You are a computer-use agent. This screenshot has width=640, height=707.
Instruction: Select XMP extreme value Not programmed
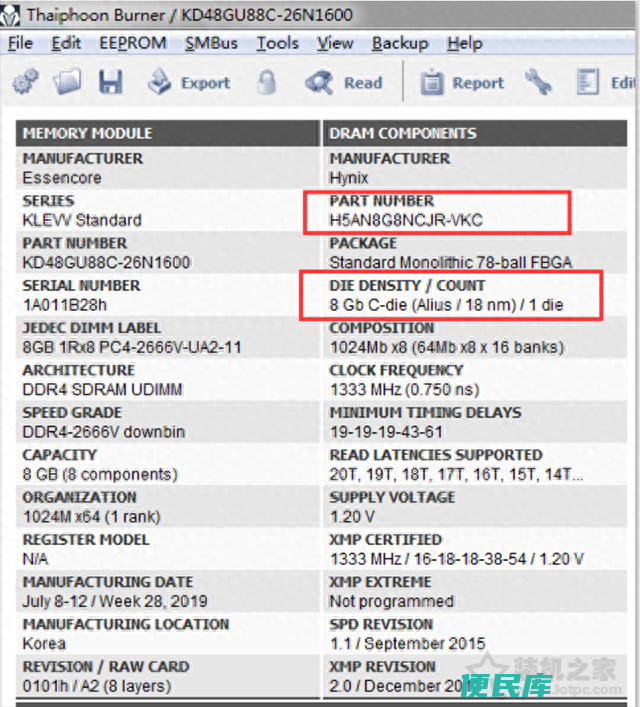tap(391, 601)
